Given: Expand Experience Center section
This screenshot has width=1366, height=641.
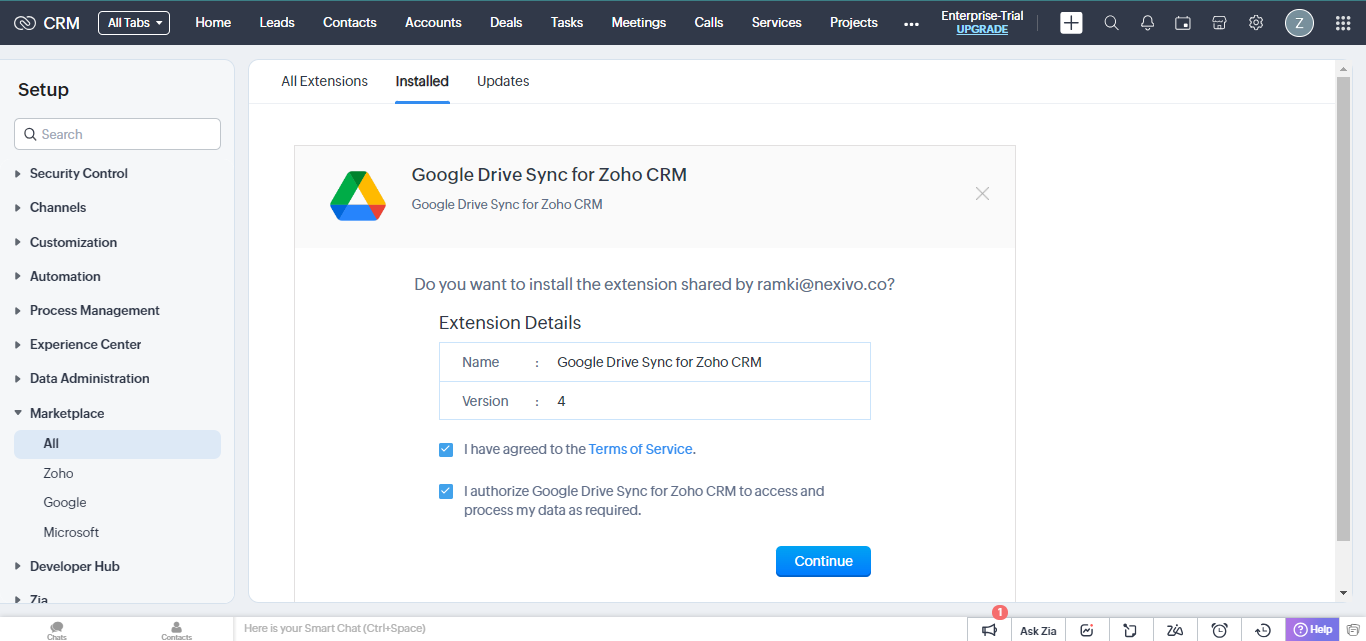Looking at the screenshot, I should [86, 344].
